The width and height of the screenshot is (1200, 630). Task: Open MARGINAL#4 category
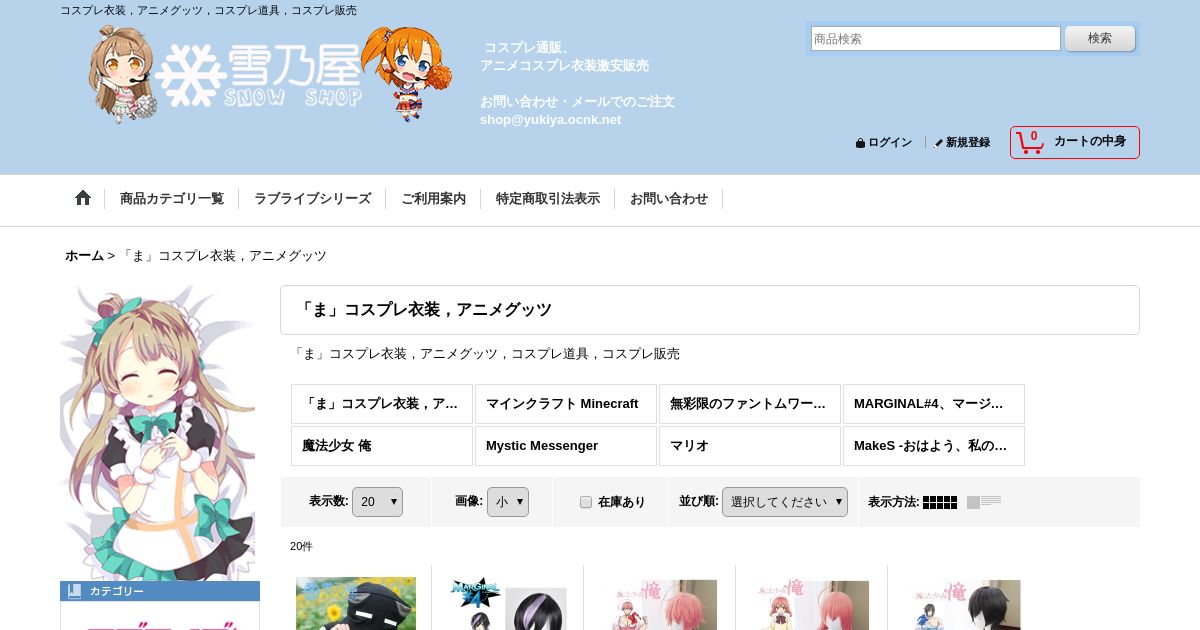point(934,404)
